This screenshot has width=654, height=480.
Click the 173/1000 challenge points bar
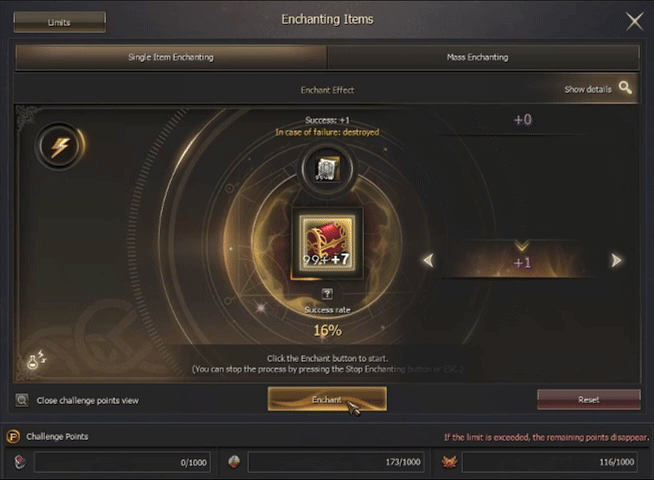[x=336, y=462]
